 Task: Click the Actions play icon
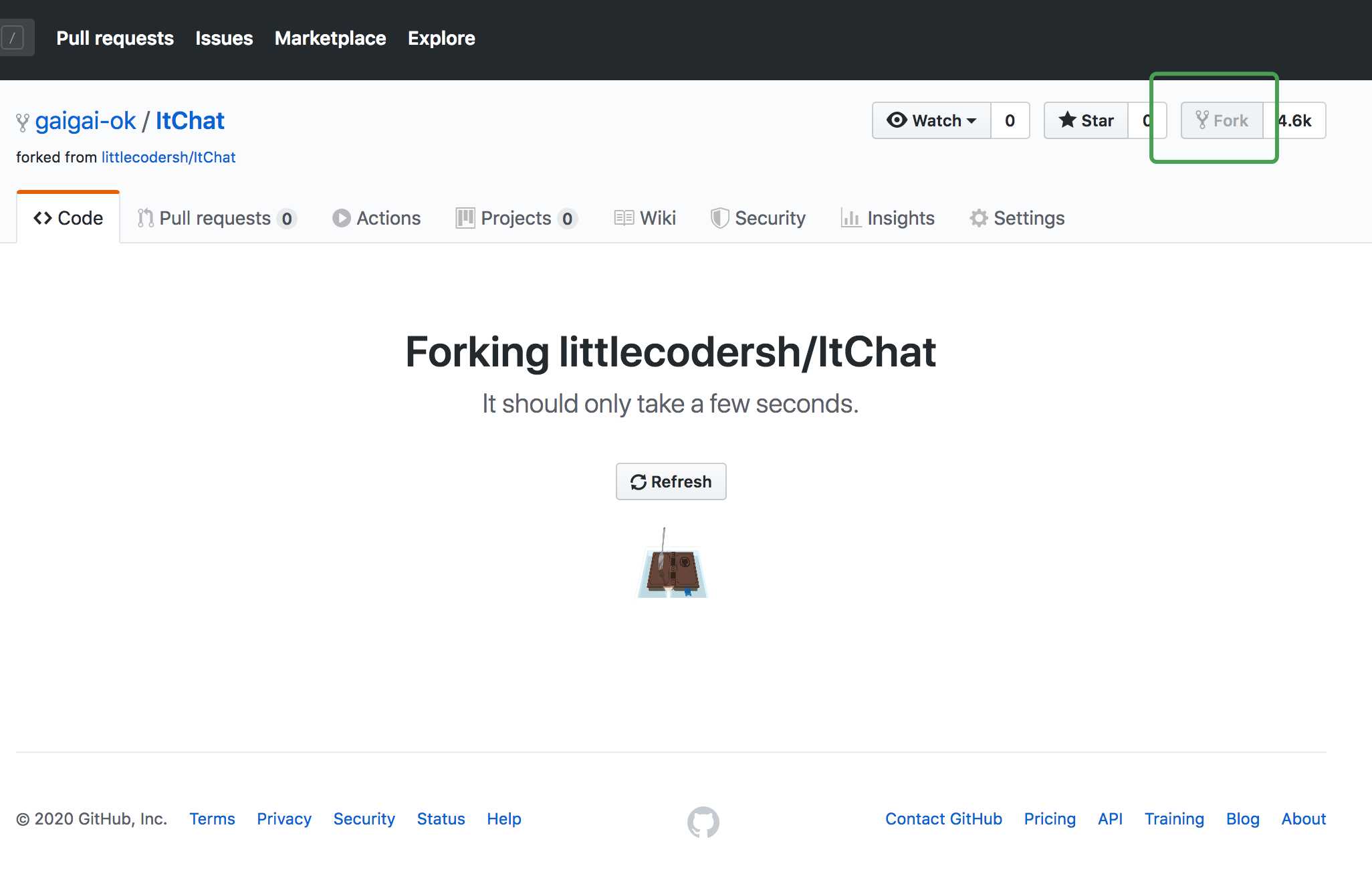(342, 218)
